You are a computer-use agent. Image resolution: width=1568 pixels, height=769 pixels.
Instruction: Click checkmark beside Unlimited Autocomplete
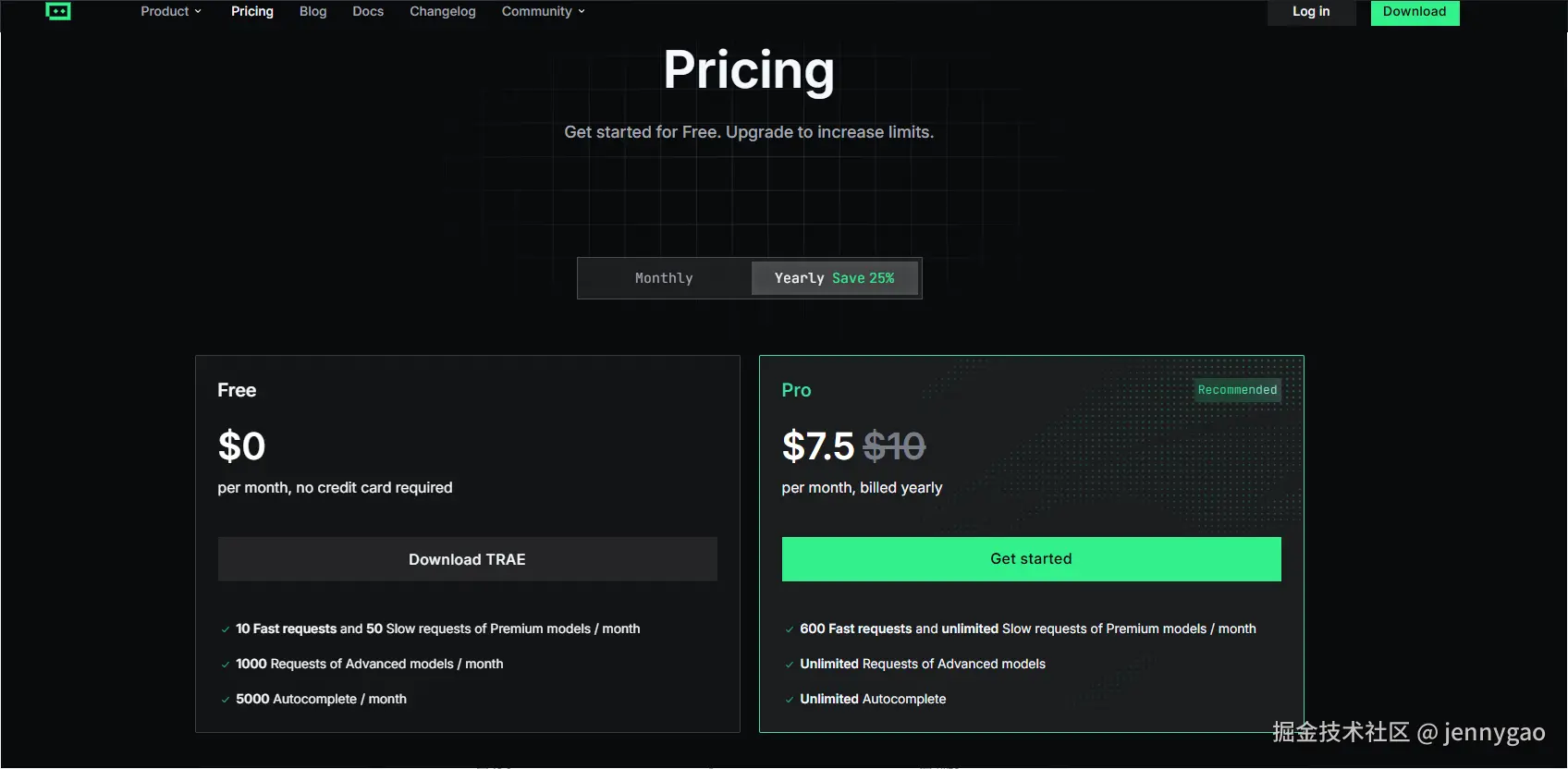(790, 700)
